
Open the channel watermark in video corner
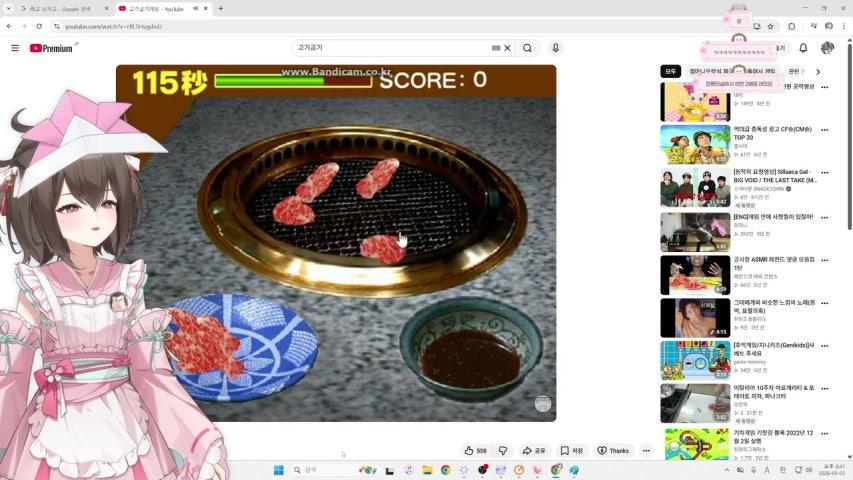[542, 403]
